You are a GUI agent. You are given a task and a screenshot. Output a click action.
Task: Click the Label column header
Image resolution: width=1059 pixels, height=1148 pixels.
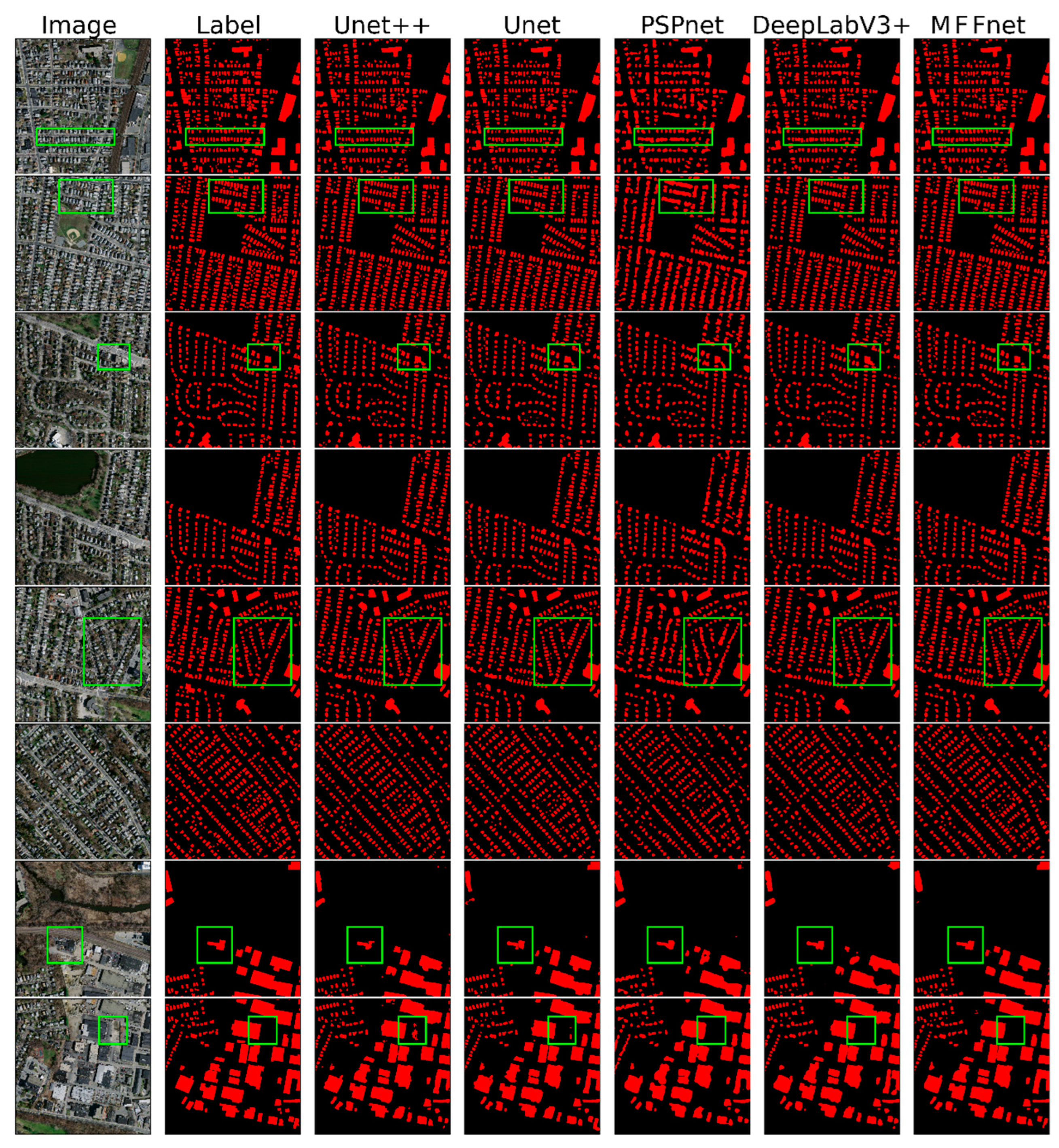(x=228, y=25)
